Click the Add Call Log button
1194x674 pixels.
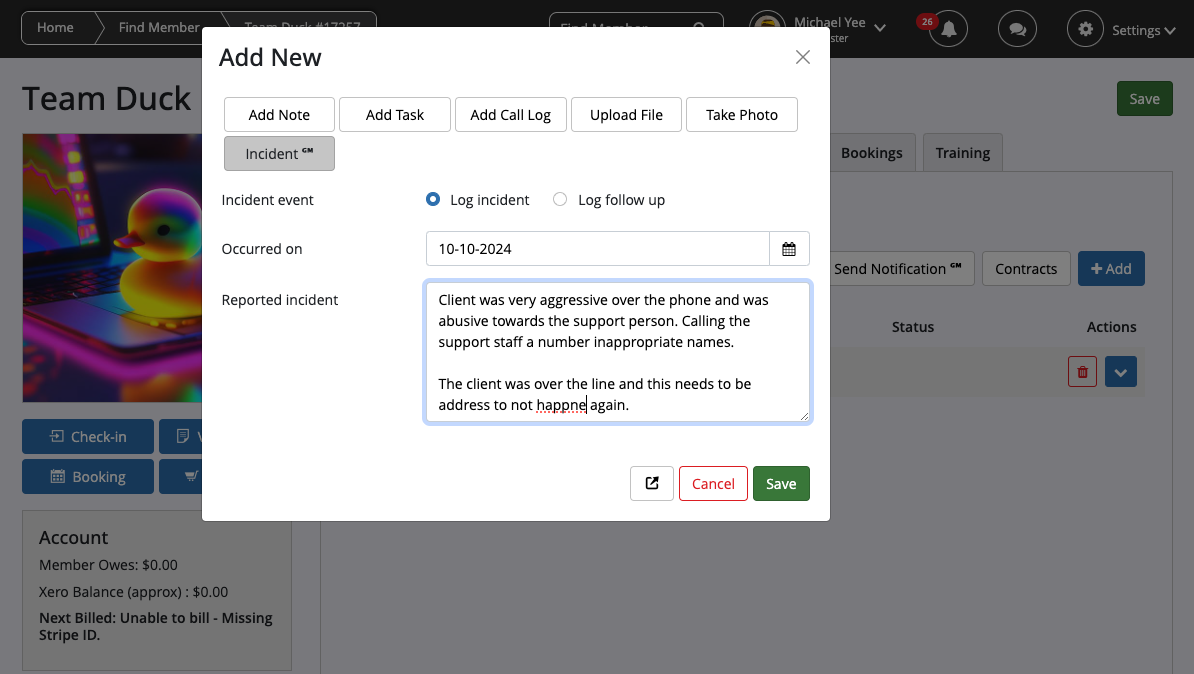[510, 115]
